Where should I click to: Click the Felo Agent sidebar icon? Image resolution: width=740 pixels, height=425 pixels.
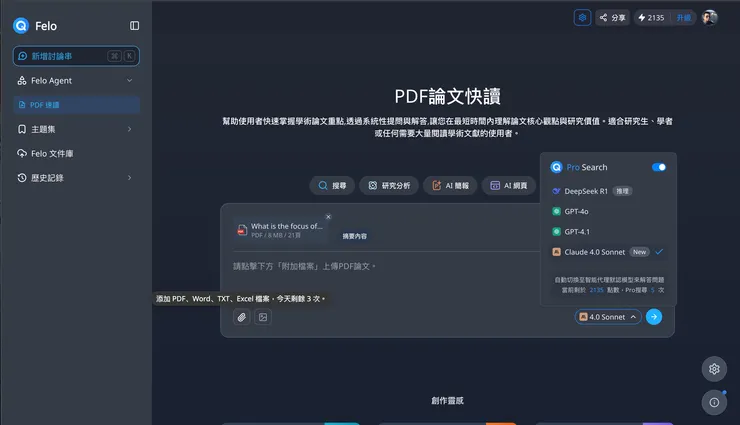[22, 81]
